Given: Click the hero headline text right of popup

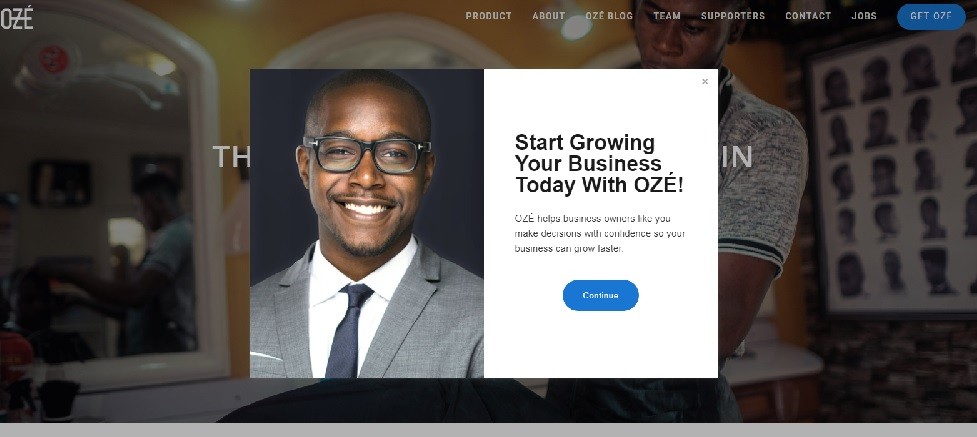Looking at the screenshot, I should [735, 157].
